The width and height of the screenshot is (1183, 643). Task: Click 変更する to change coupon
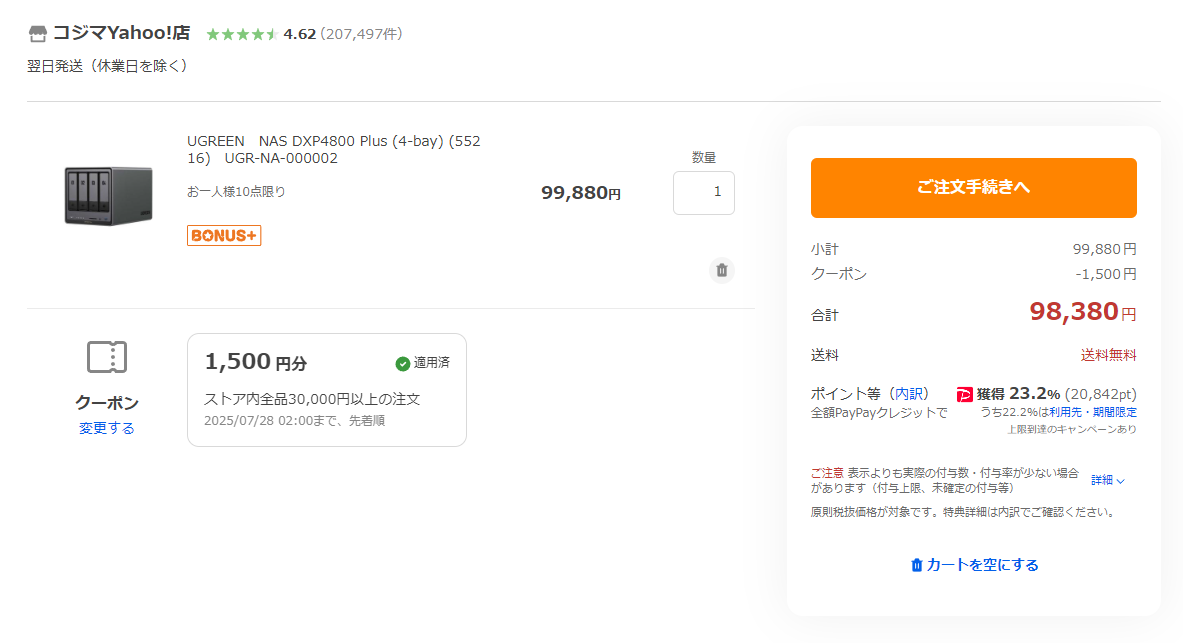[x=106, y=428]
